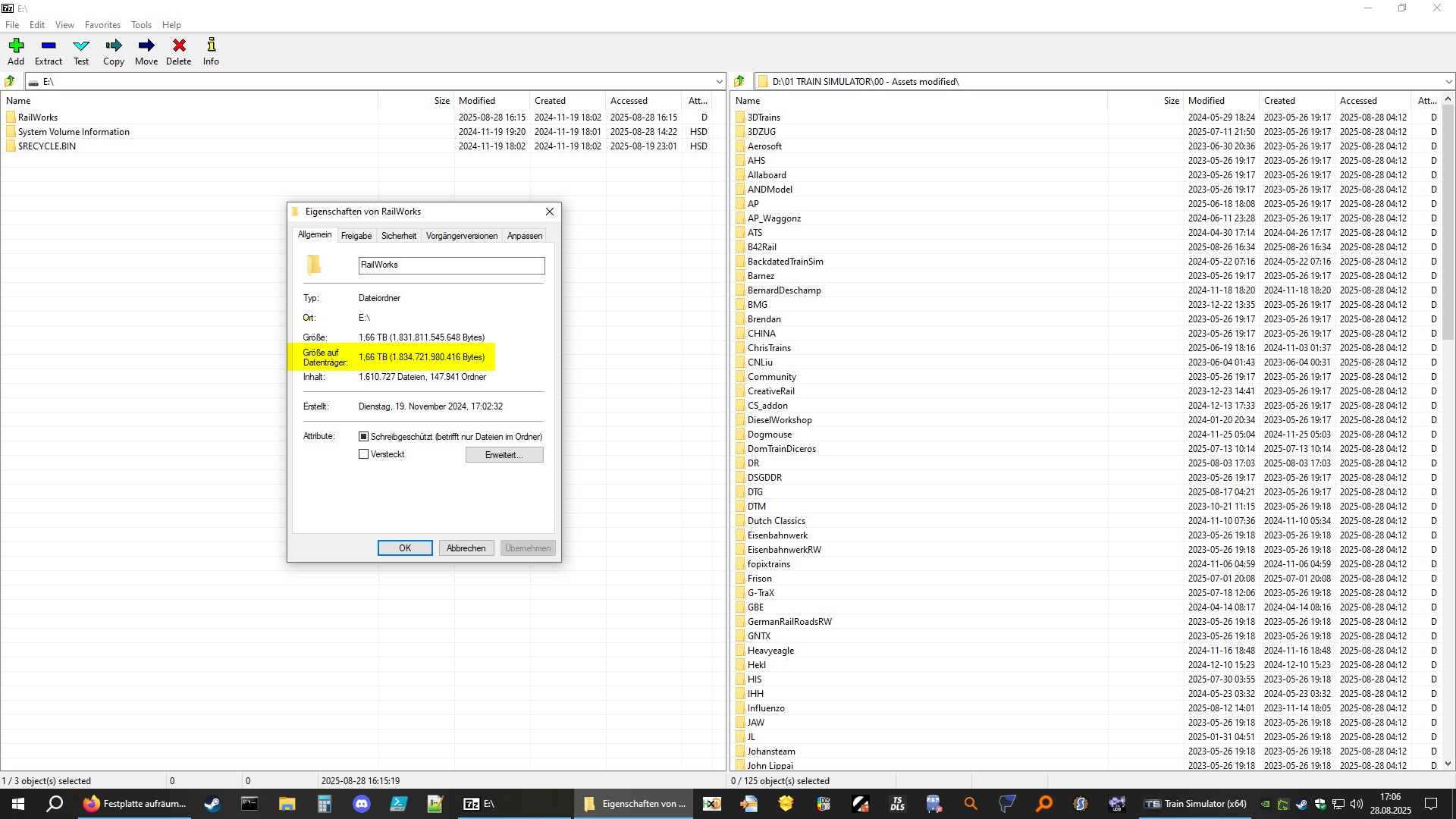Click the Extract toolbar icon

coord(49,46)
